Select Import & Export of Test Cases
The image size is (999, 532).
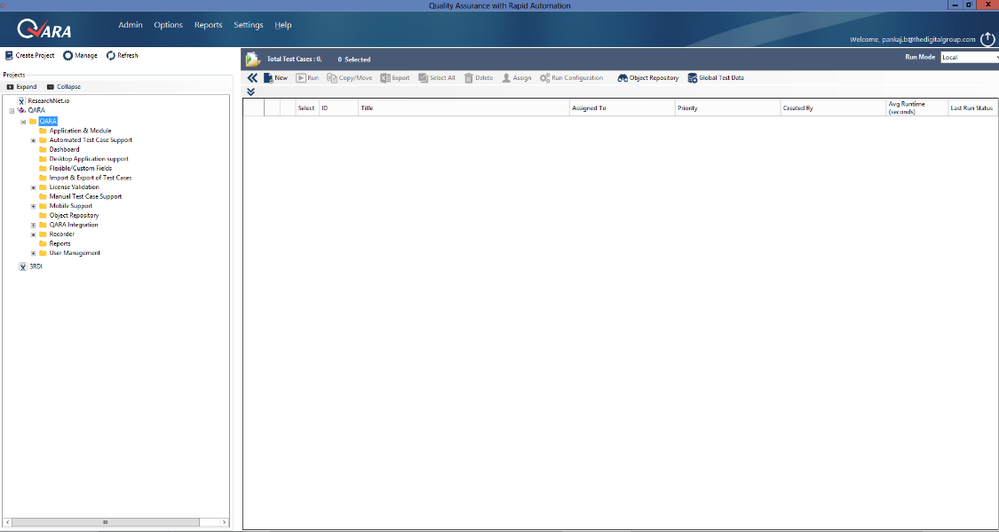(x=90, y=178)
